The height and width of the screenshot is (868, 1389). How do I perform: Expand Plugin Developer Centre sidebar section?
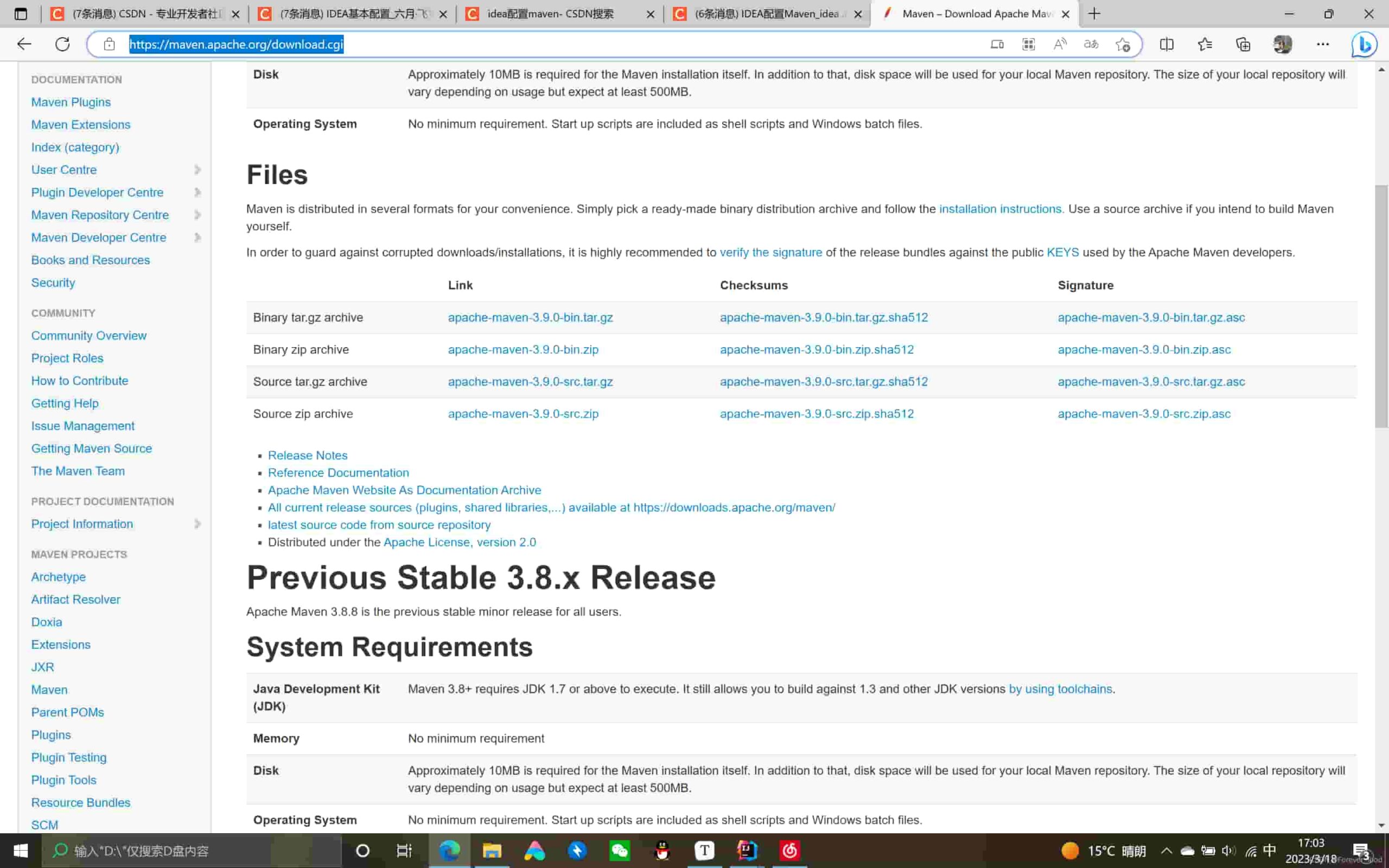[x=197, y=192]
